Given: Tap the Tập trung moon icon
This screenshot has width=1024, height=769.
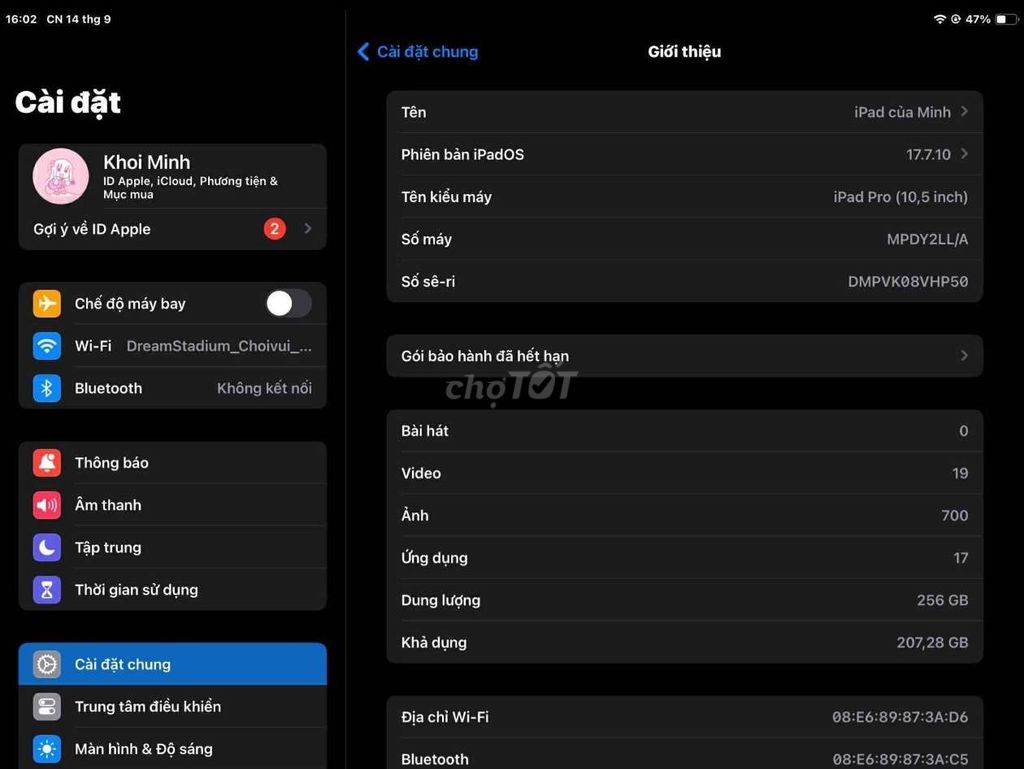Looking at the screenshot, I should click(47, 548).
